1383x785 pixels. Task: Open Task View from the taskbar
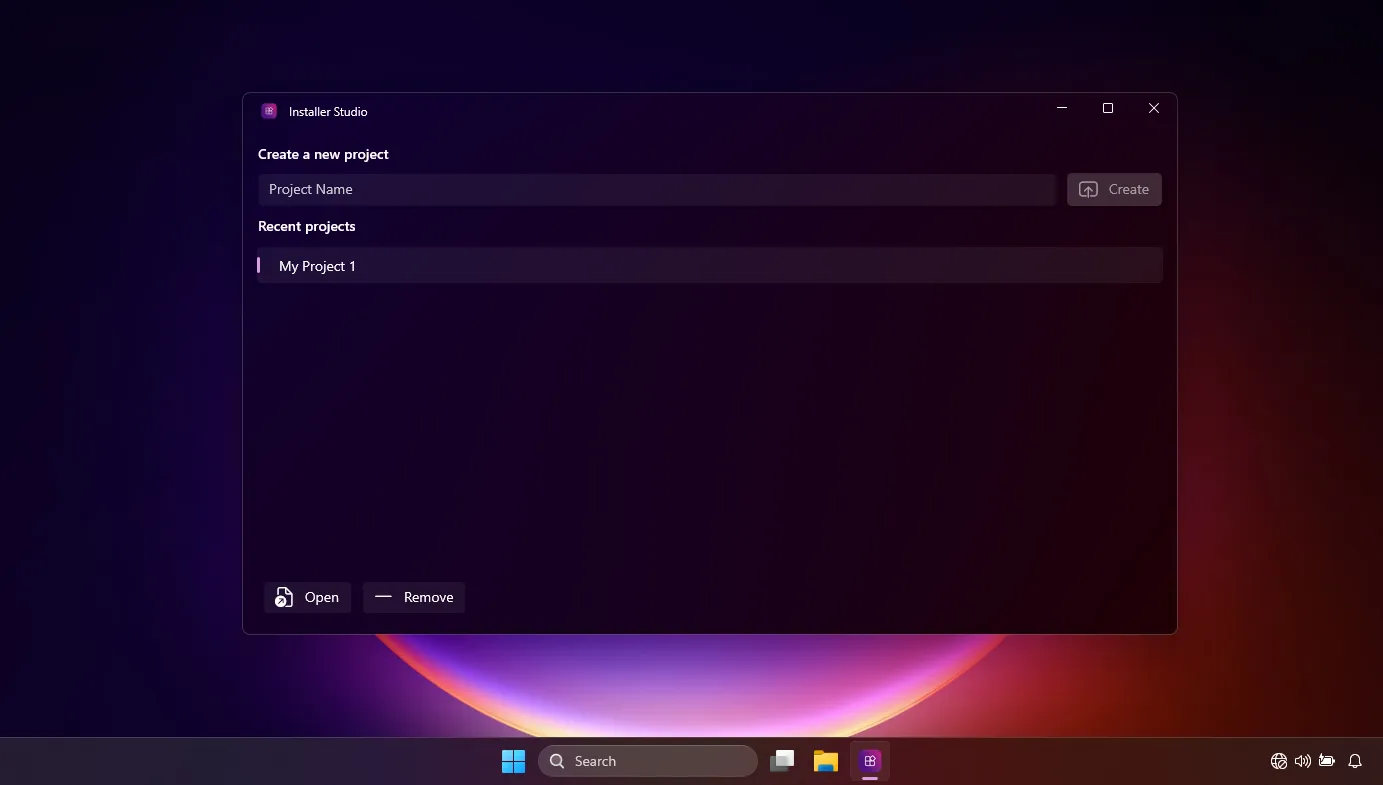point(782,761)
